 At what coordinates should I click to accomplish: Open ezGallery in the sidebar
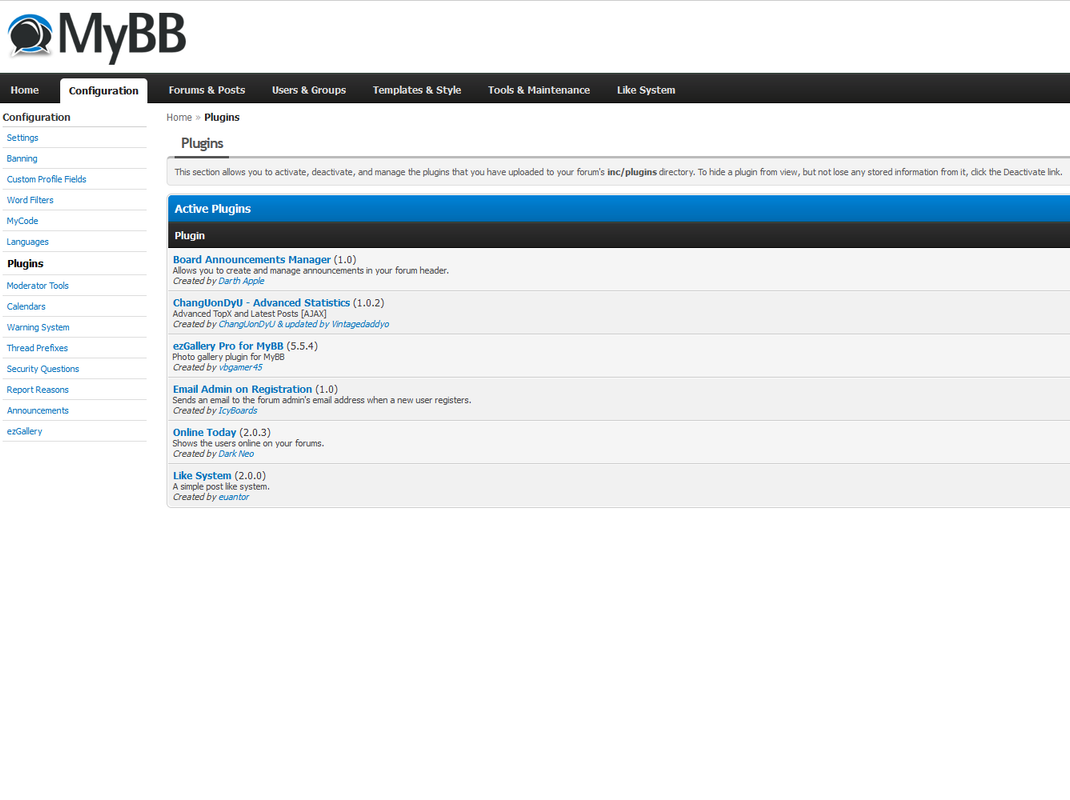25,431
